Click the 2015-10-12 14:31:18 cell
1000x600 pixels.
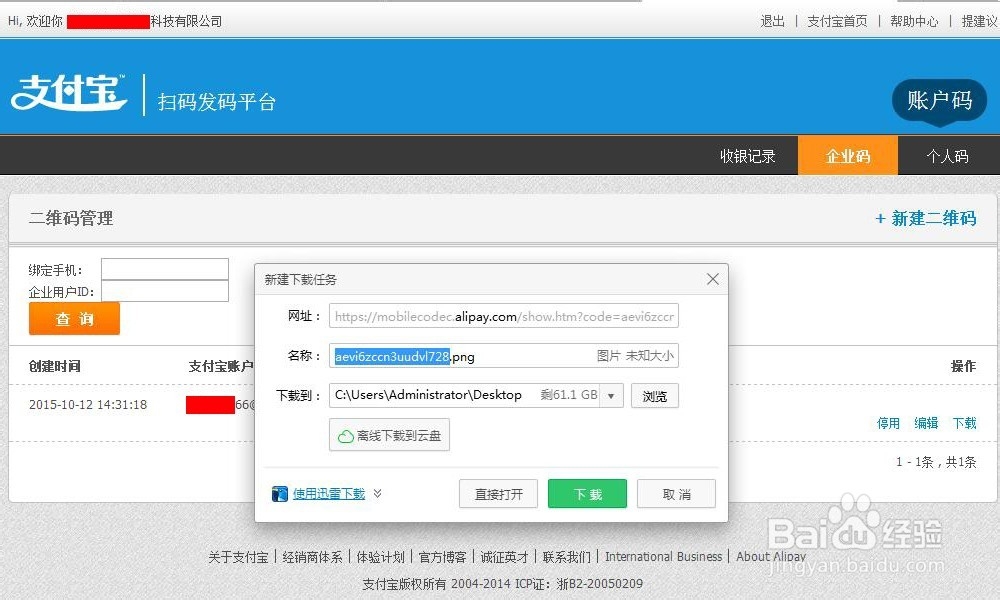(88, 404)
